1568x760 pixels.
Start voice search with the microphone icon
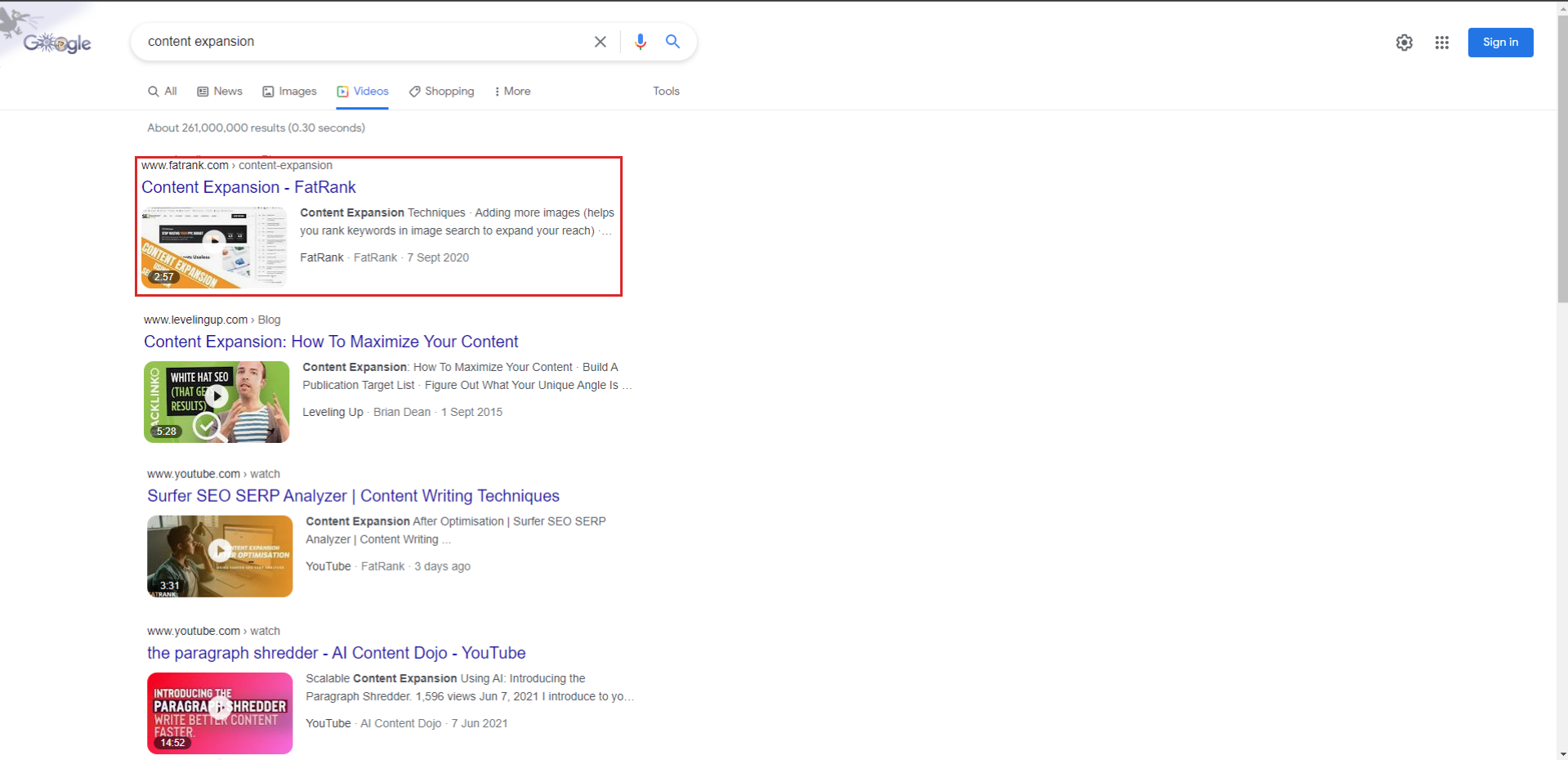(641, 42)
